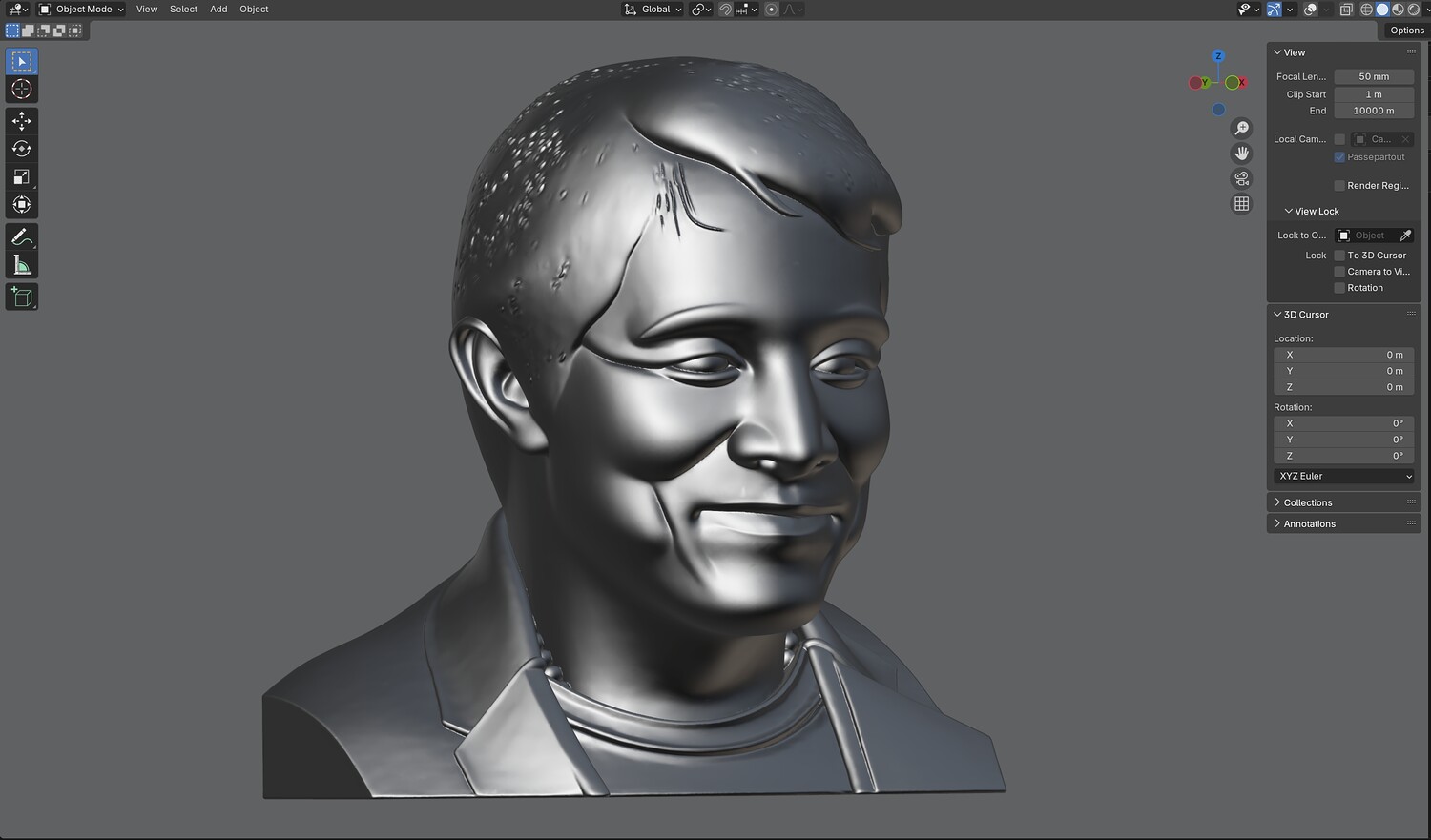
Task: Click the Focal Length 50 mm field
Action: [1374, 76]
